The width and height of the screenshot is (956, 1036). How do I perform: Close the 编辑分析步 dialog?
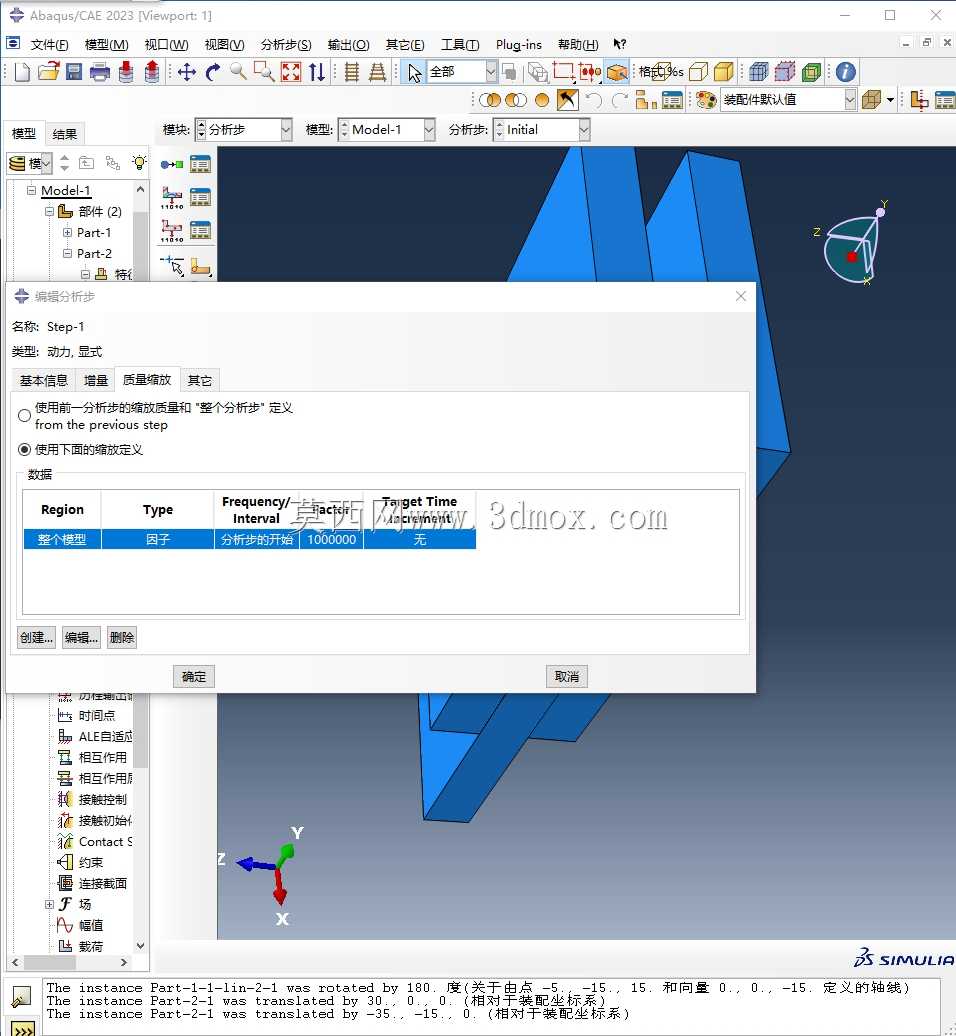[x=741, y=297]
